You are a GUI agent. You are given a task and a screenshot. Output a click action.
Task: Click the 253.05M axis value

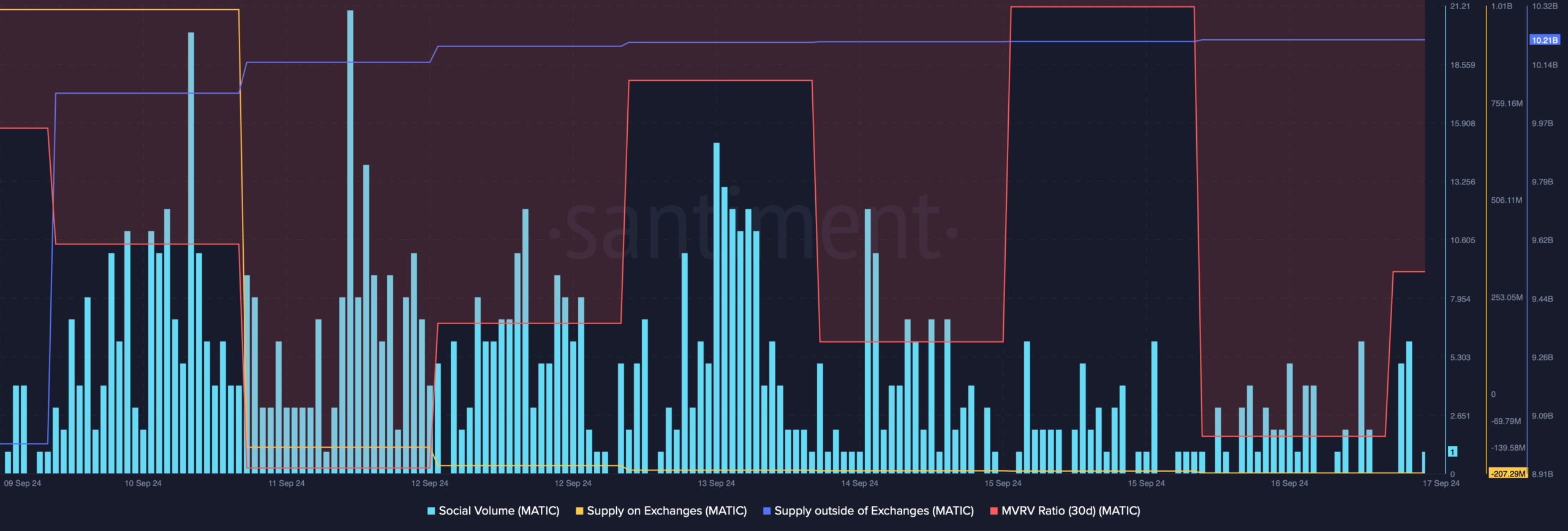coord(1507,297)
